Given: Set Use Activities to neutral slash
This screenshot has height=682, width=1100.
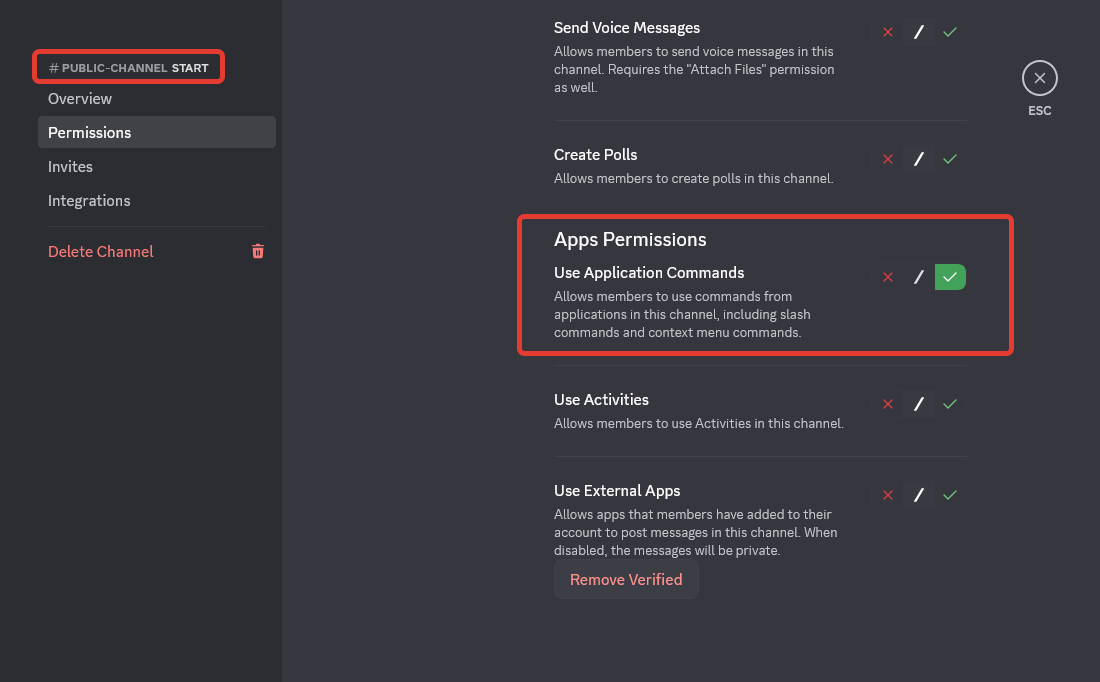Looking at the screenshot, I should [x=919, y=404].
